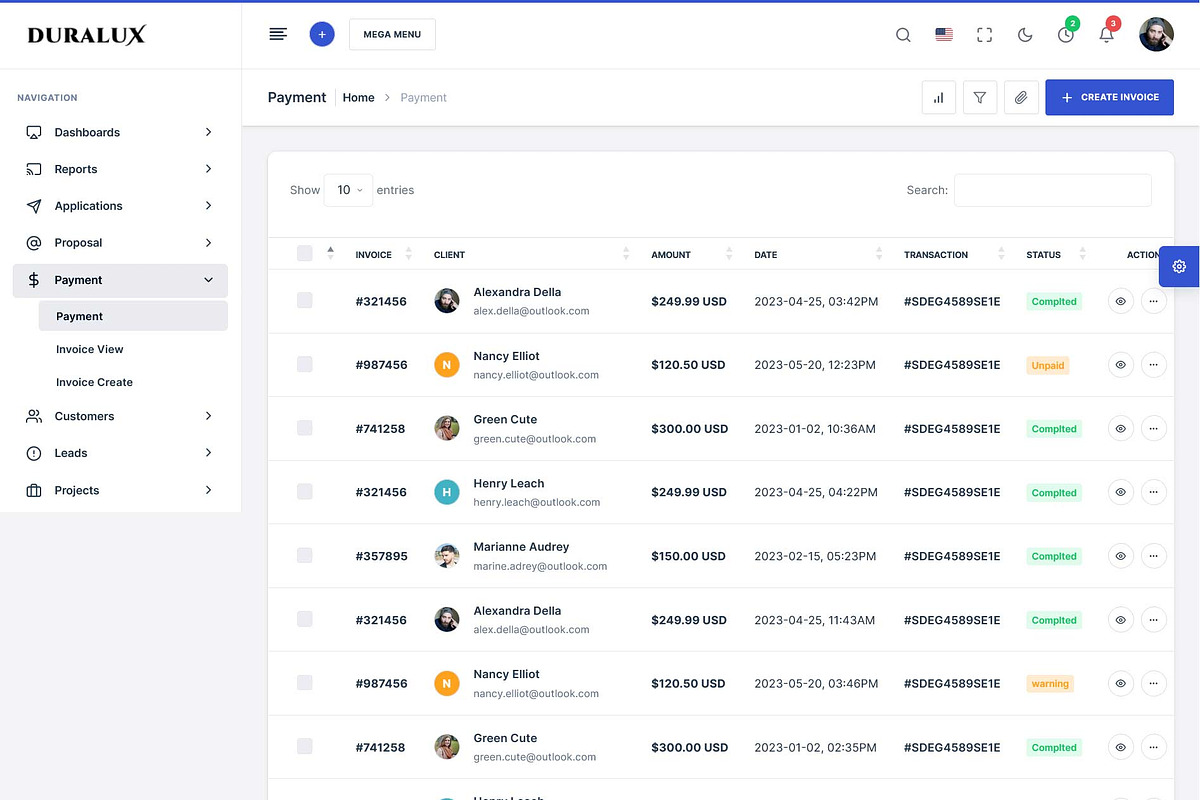The width and height of the screenshot is (1200, 800).
Task: View Nancy Elliot Unpaid invoice via eye icon
Action: tap(1121, 365)
